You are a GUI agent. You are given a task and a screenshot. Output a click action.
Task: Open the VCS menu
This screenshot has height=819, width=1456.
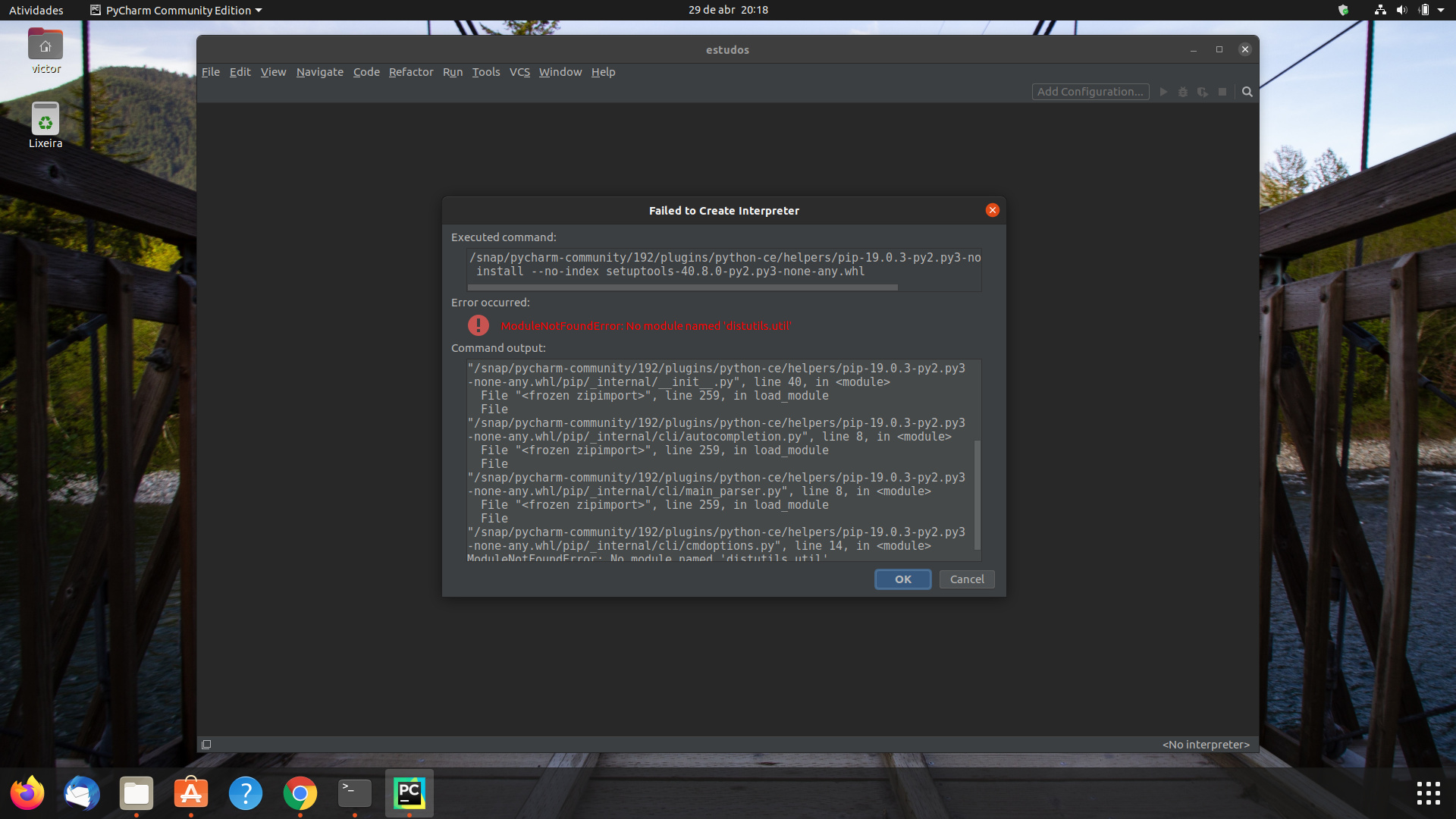pyautogui.click(x=519, y=72)
